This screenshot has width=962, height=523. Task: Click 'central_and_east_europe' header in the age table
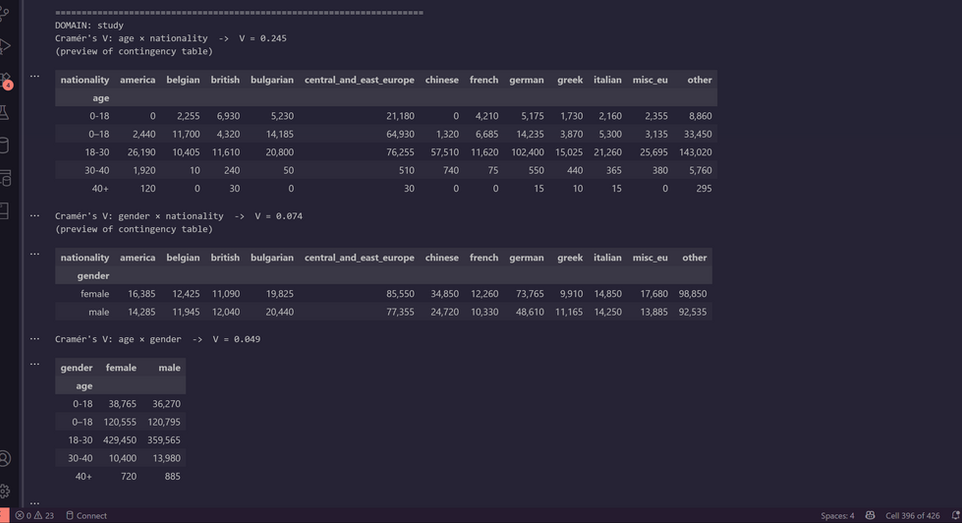coord(359,80)
